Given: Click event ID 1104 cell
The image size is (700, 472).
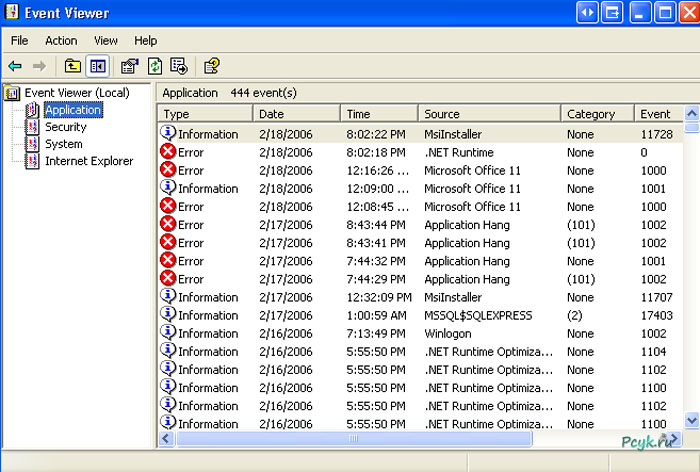Looking at the screenshot, I should (653, 352).
